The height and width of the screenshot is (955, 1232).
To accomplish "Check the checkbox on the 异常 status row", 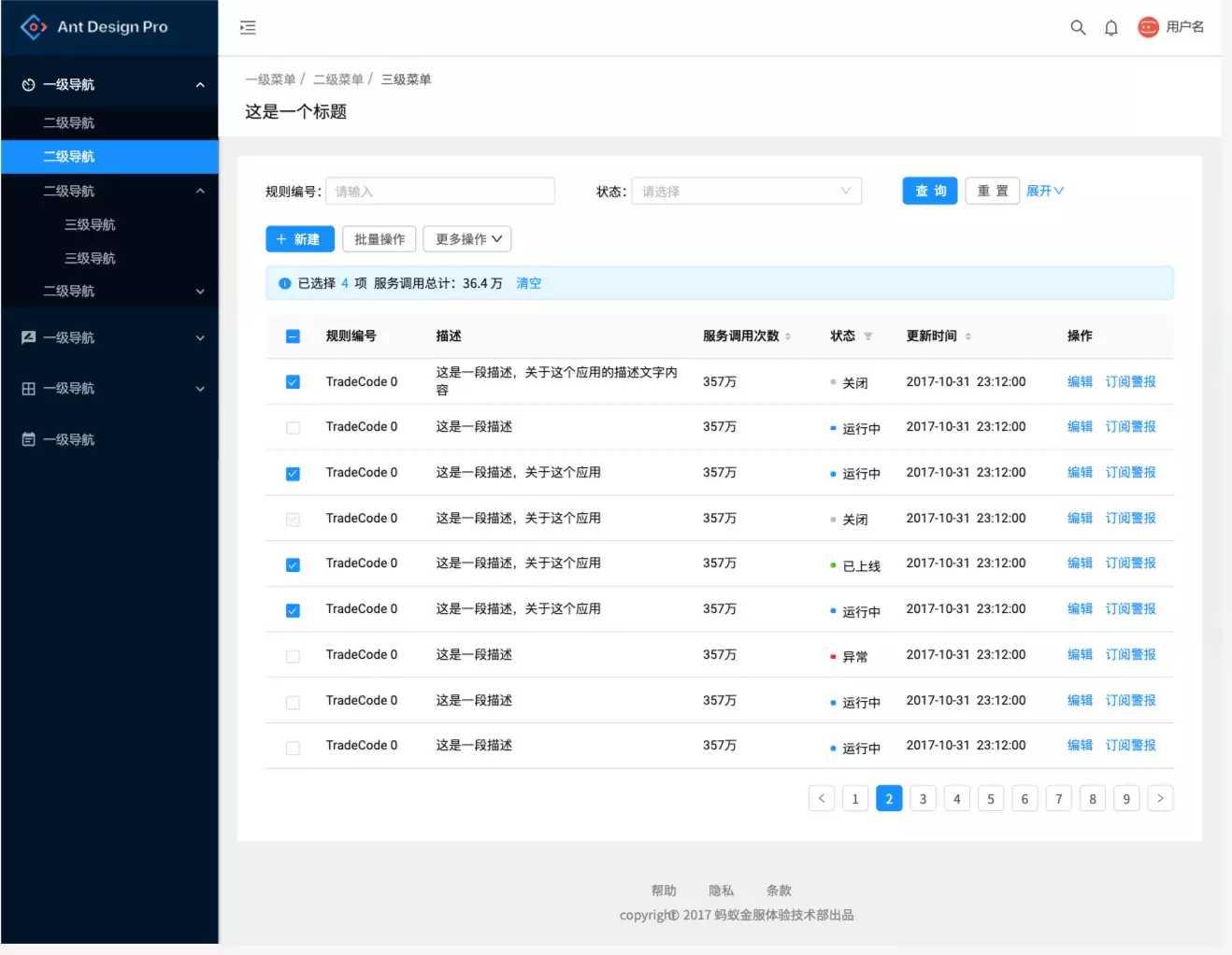I will pos(293,655).
